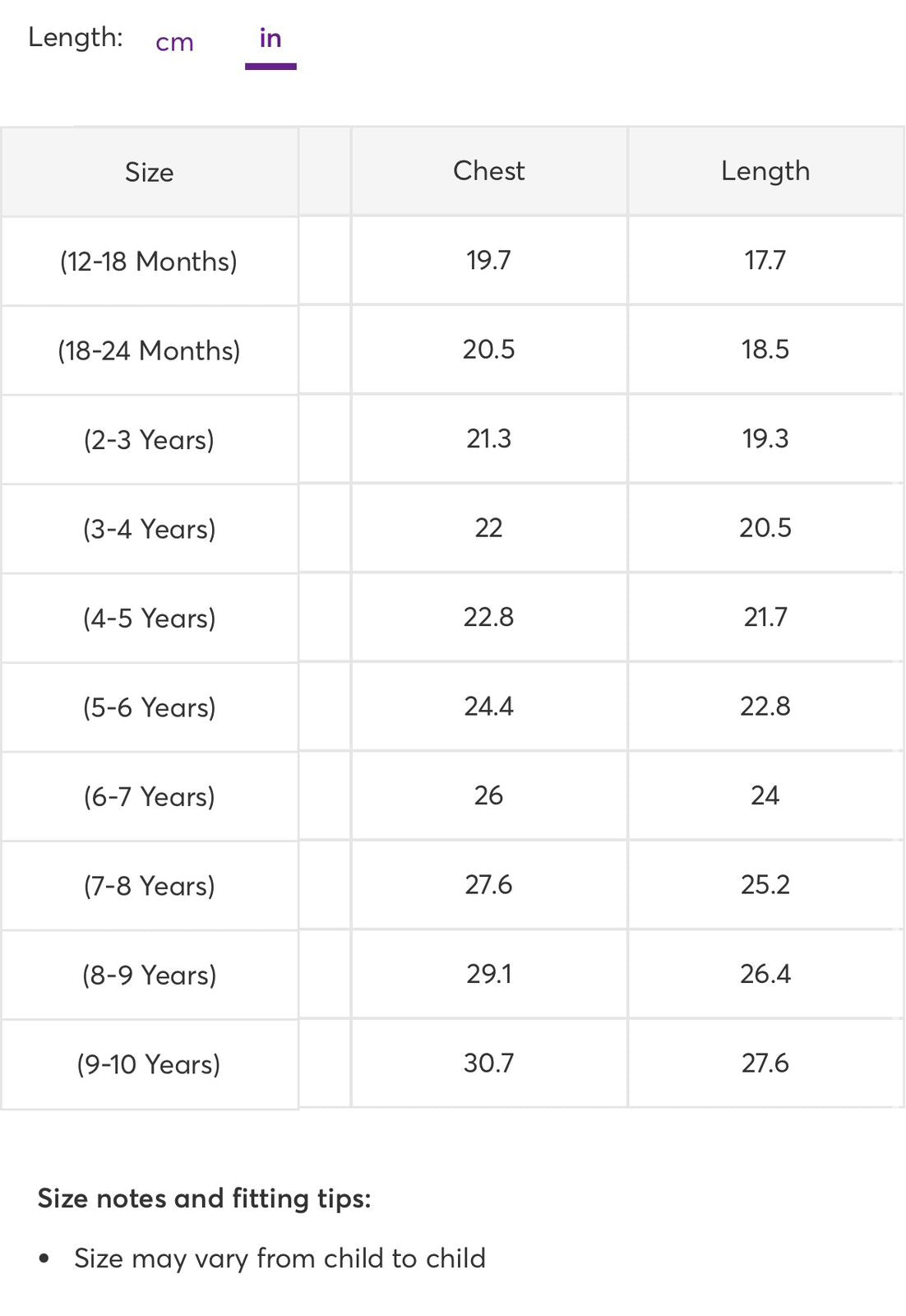Select the (4-5 Years) size label
This screenshot has width=906, height=1316.
click(x=149, y=619)
